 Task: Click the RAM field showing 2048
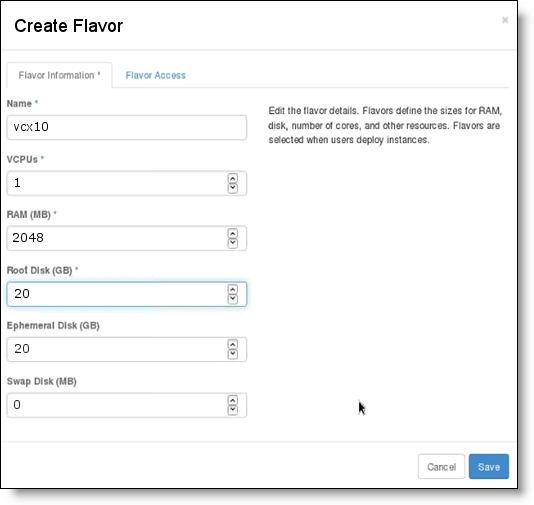(127, 238)
